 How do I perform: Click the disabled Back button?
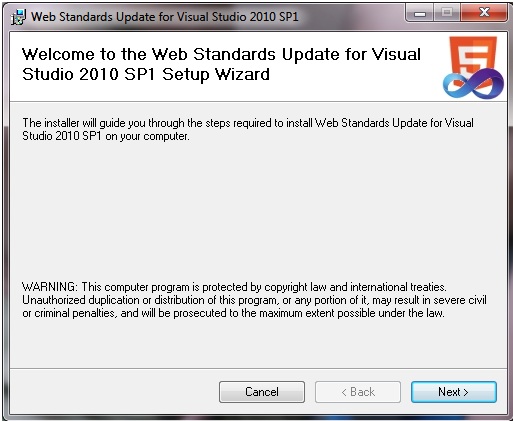point(358,392)
